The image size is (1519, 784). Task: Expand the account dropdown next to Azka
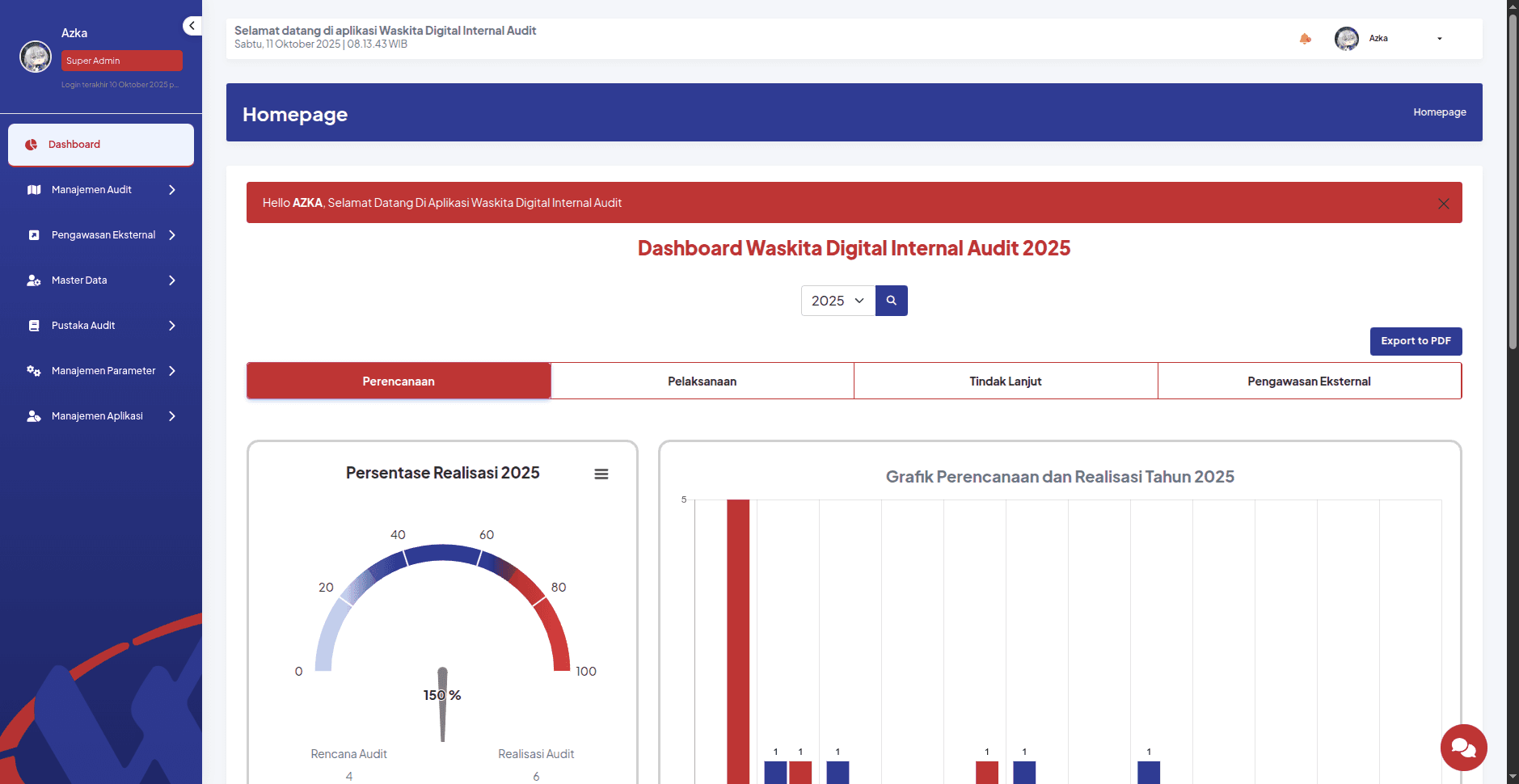[x=1438, y=38]
